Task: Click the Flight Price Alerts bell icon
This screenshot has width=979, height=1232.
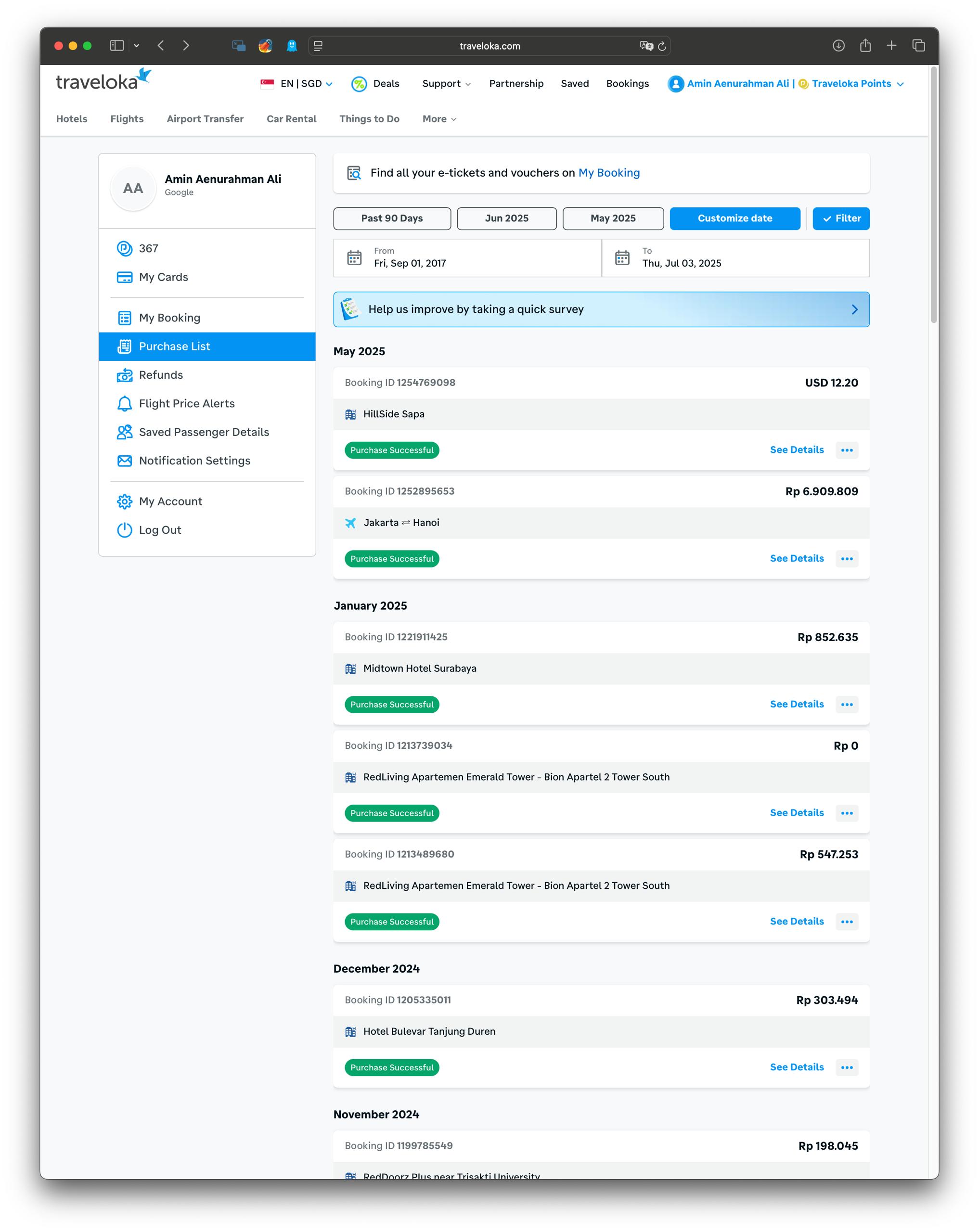Action: point(124,403)
